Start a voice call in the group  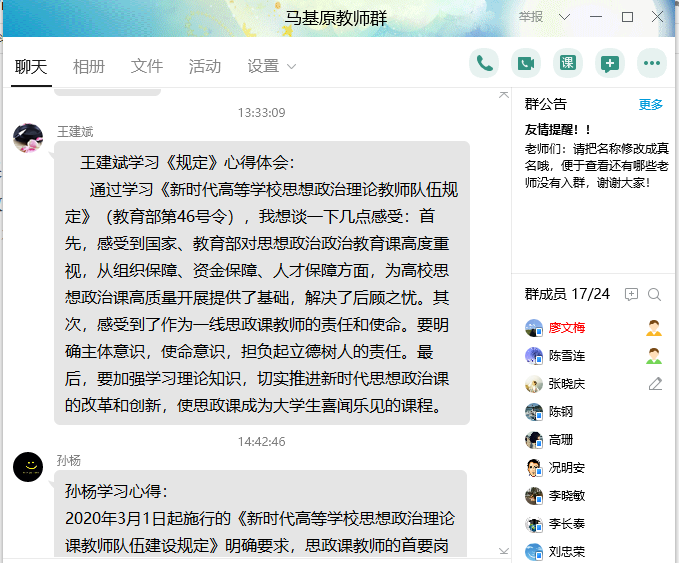coord(484,64)
